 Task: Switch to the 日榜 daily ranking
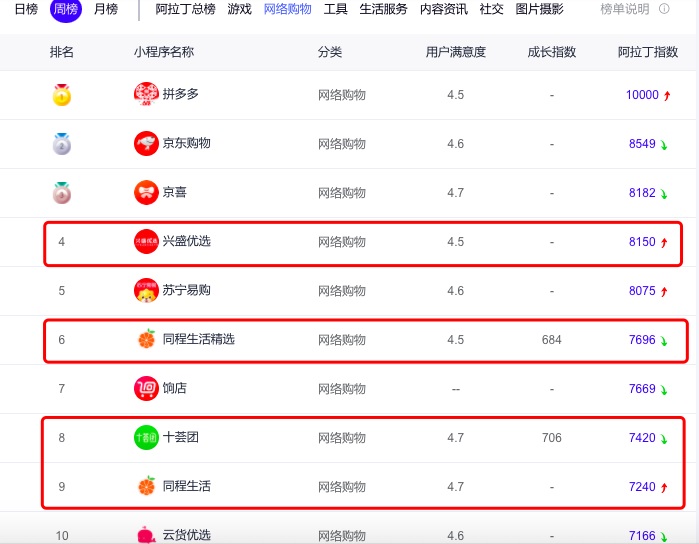[x=26, y=9]
